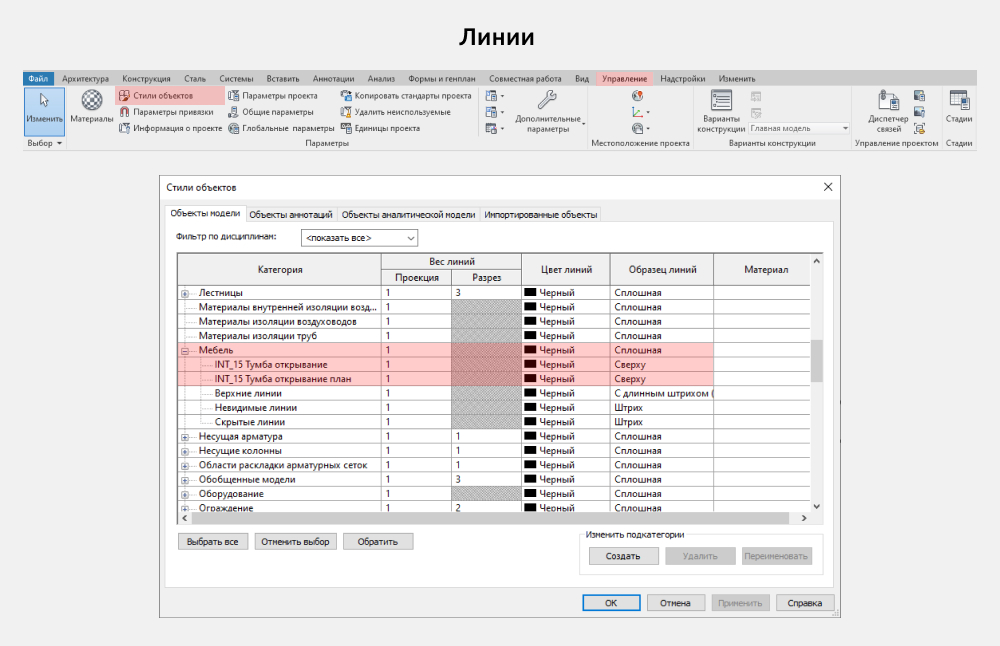Expand the Несущие колонны category
This screenshot has width=1000, height=646.
185,451
